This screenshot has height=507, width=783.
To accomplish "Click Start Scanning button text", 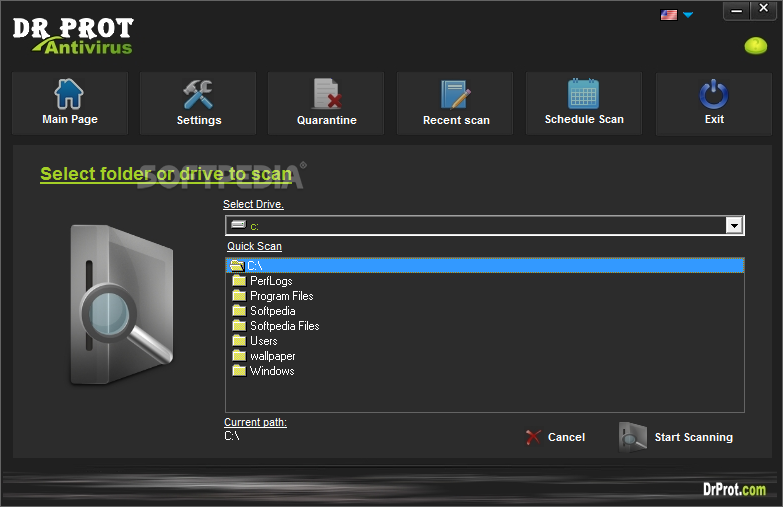I will click(x=694, y=437).
